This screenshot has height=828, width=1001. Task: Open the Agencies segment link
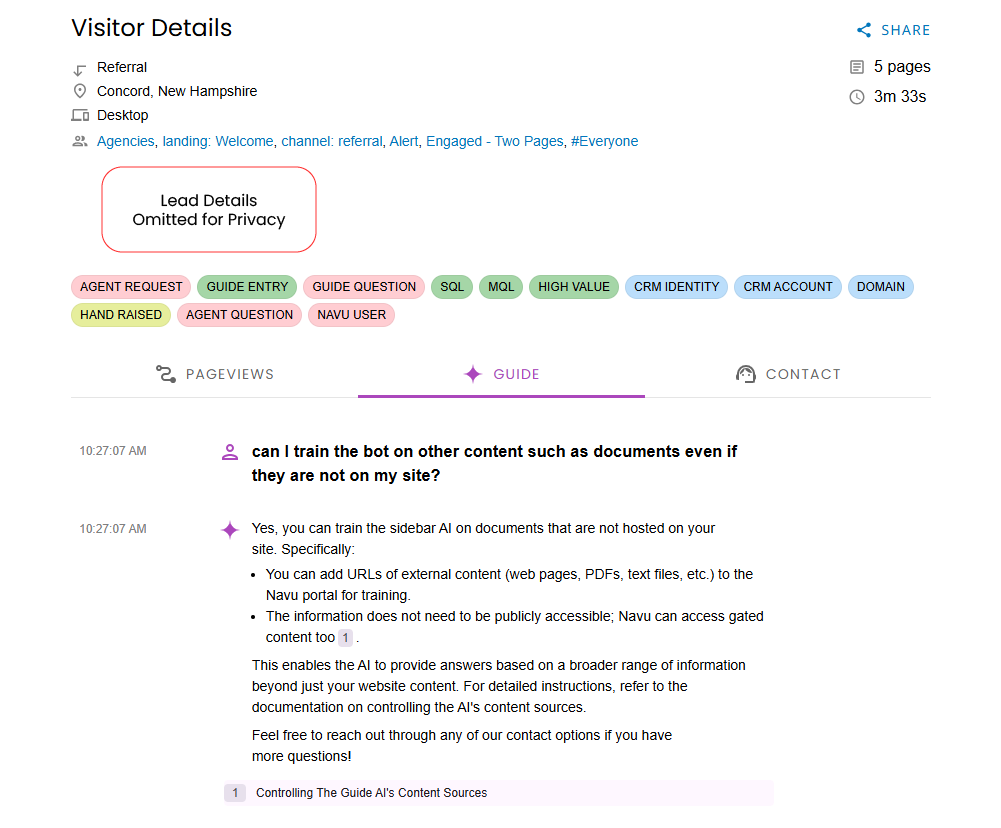[125, 141]
